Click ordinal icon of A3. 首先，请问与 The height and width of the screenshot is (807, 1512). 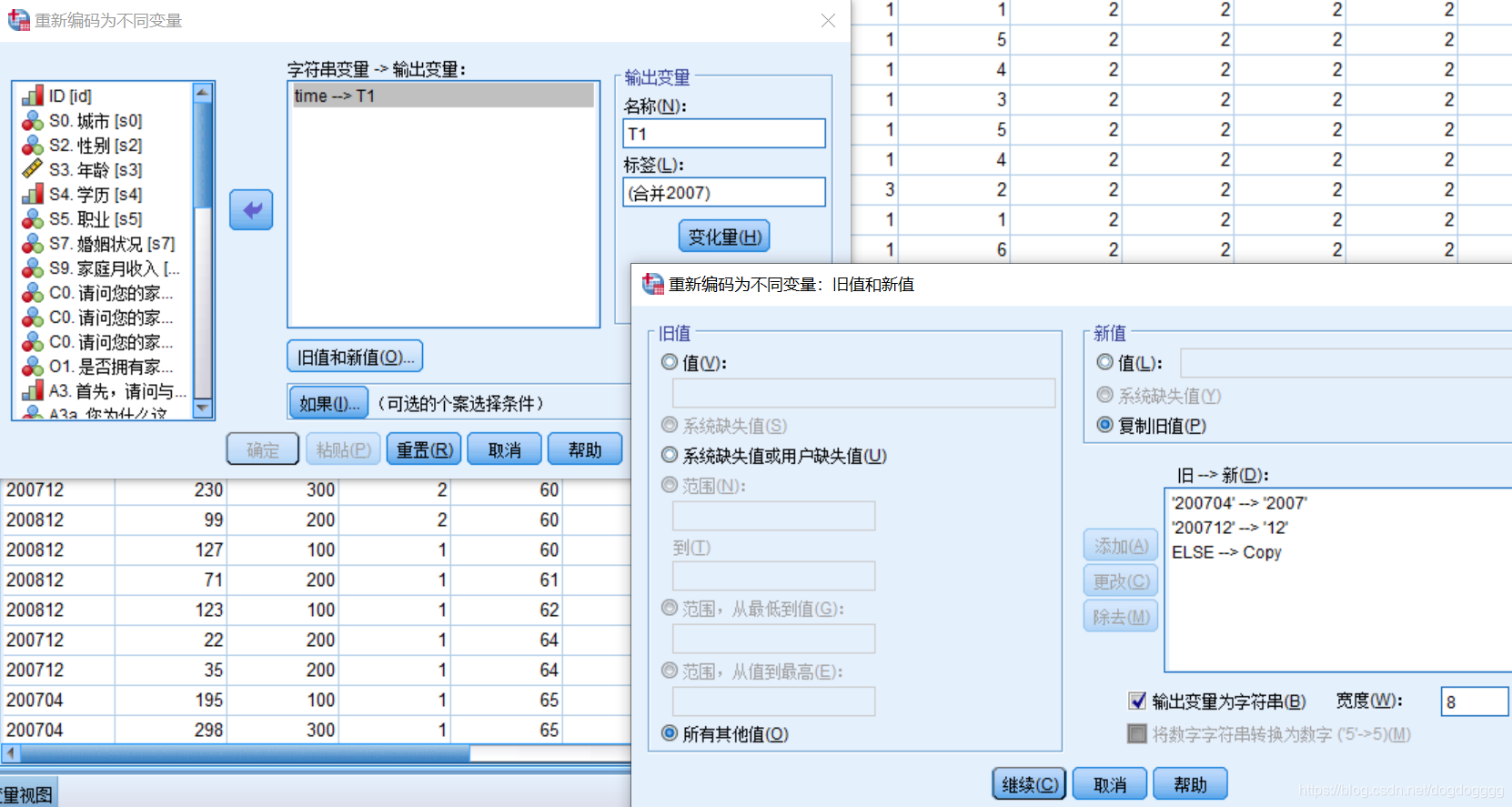(x=33, y=390)
